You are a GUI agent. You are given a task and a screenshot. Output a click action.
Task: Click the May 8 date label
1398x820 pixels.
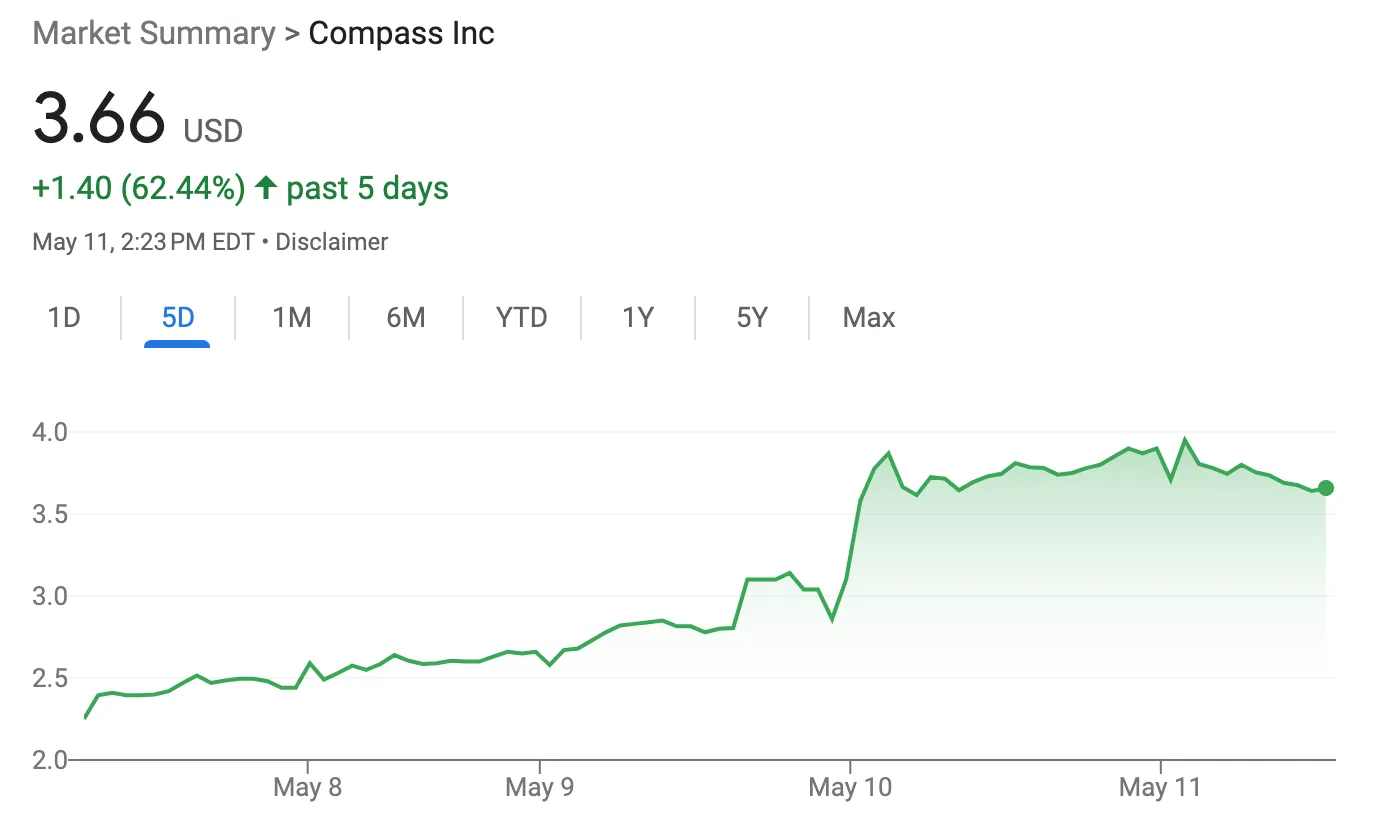coord(307,788)
